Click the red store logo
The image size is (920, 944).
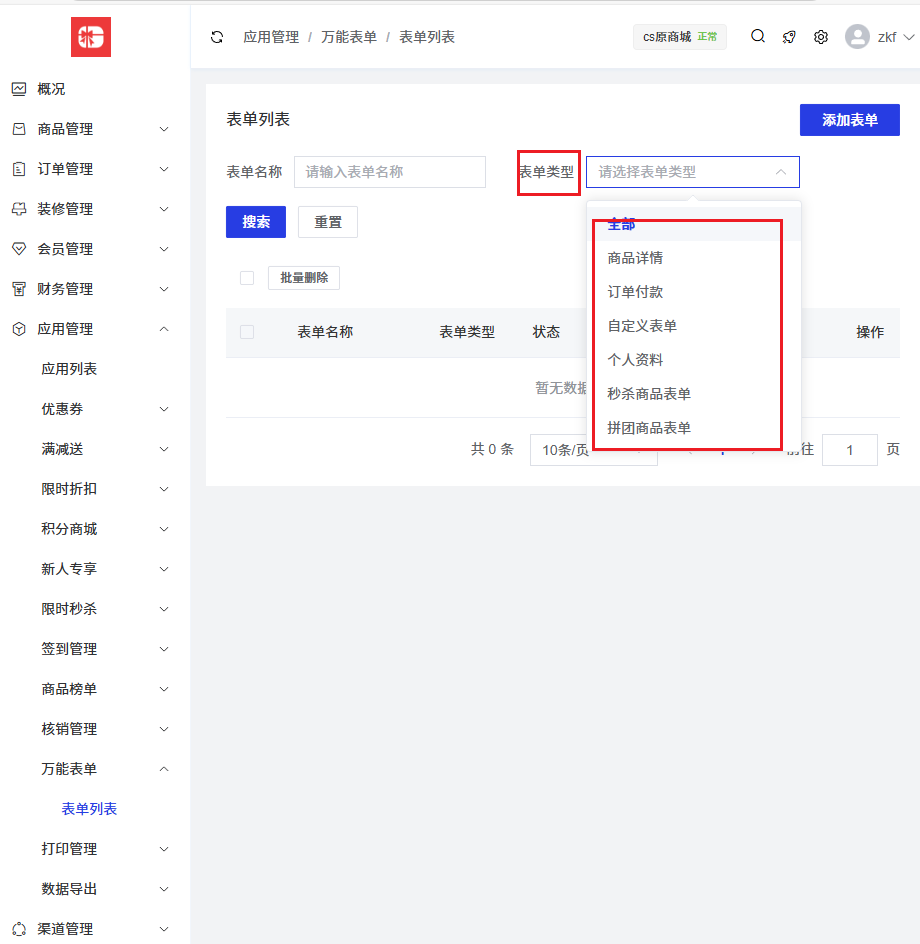click(x=91, y=37)
